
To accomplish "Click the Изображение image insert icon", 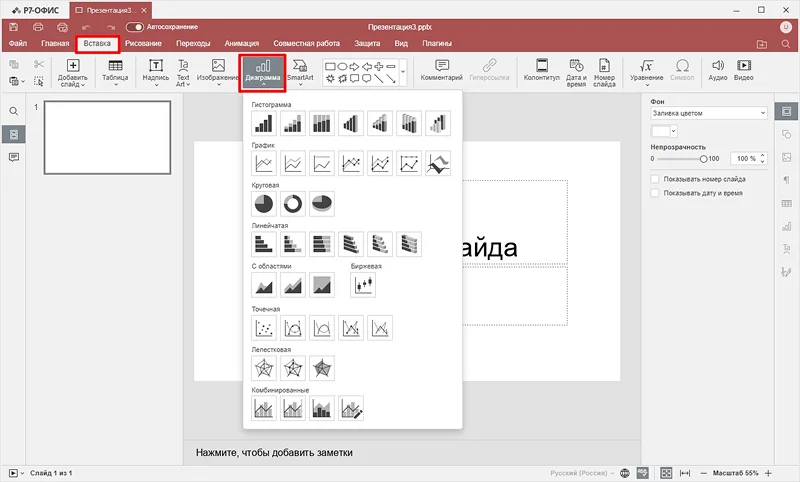I will pos(218,65).
